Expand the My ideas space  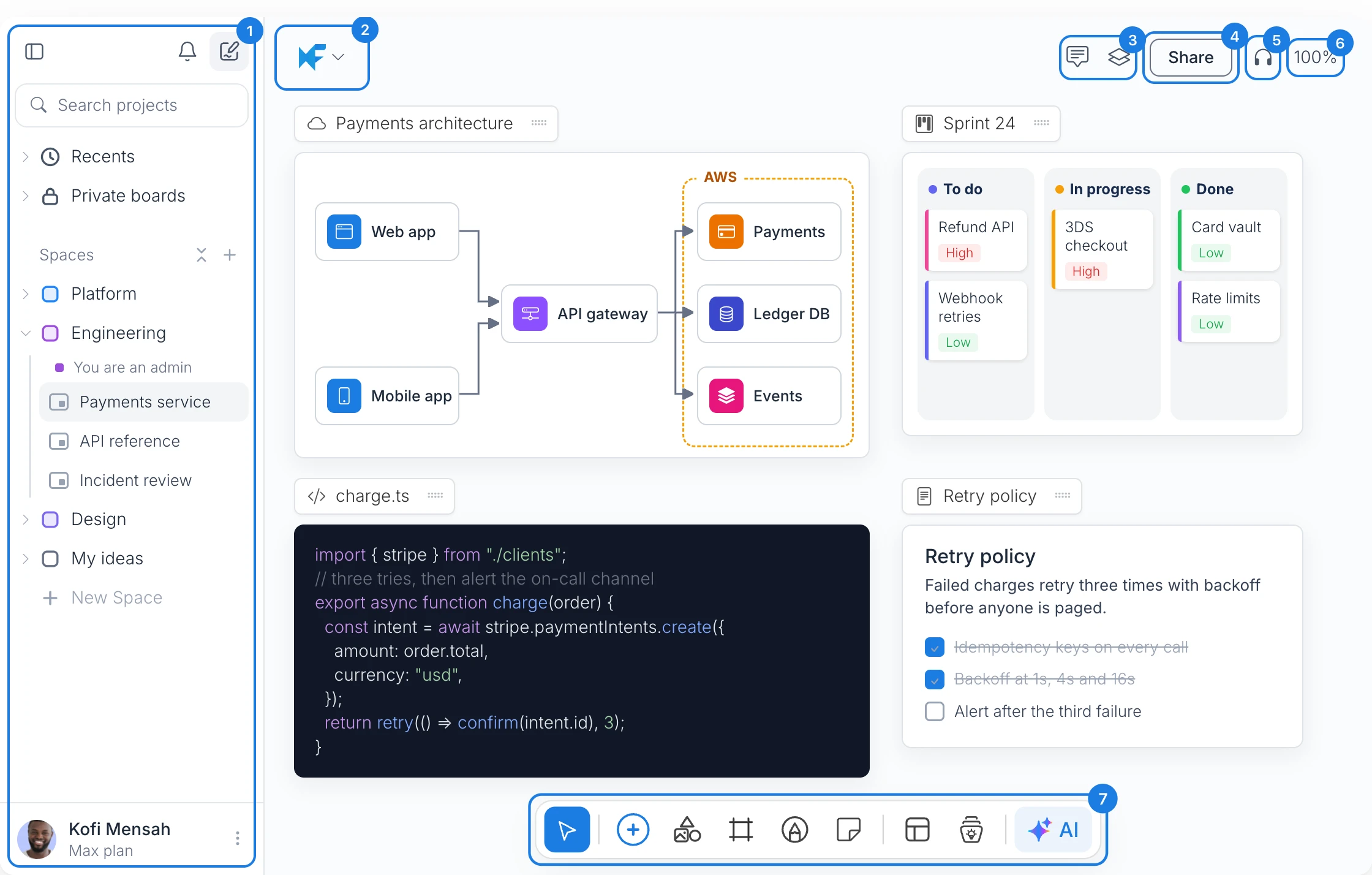click(26, 559)
